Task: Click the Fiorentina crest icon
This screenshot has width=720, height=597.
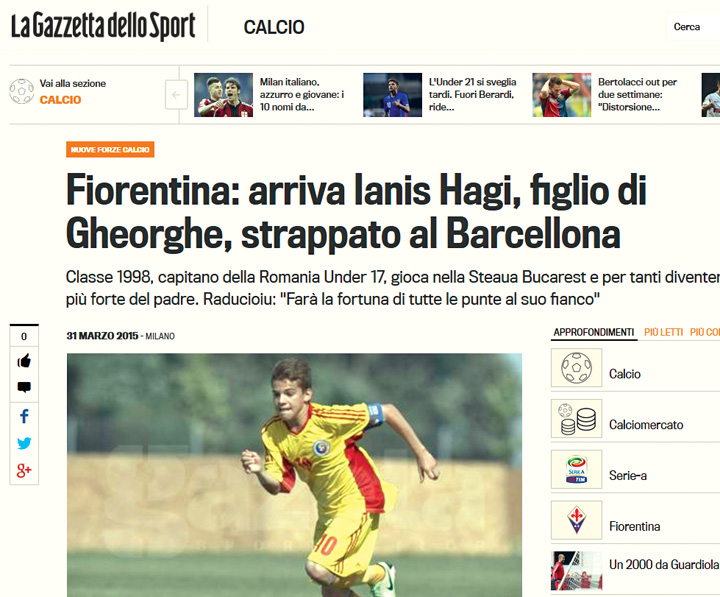Action: pos(576,520)
